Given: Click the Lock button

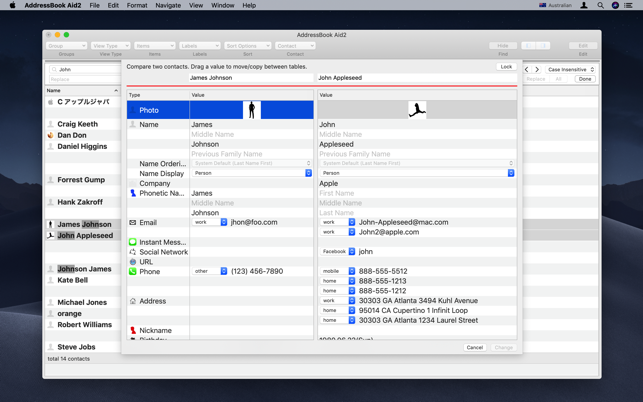Looking at the screenshot, I should coord(506,67).
